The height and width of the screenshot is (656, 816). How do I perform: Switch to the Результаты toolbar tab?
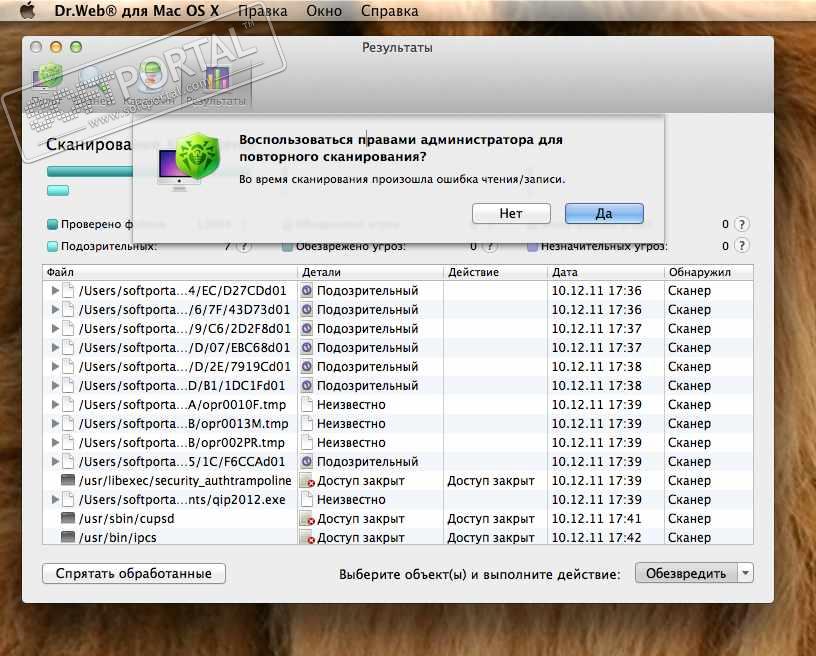pyautogui.click(x=216, y=86)
